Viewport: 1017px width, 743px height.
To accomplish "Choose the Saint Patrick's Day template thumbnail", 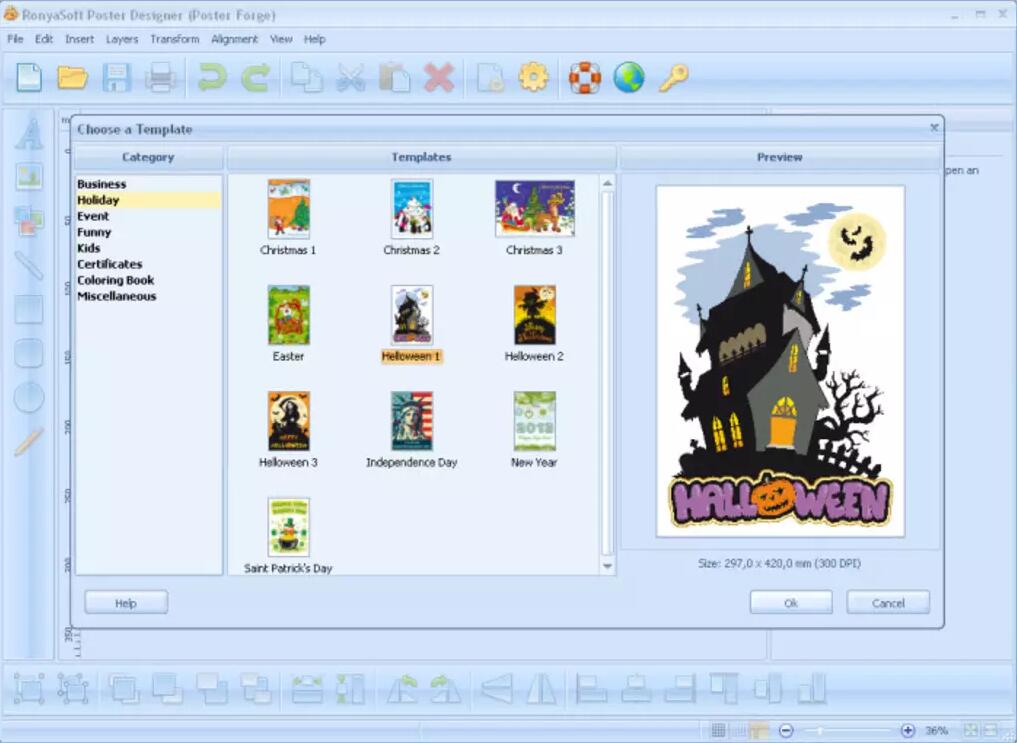I will [289, 527].
